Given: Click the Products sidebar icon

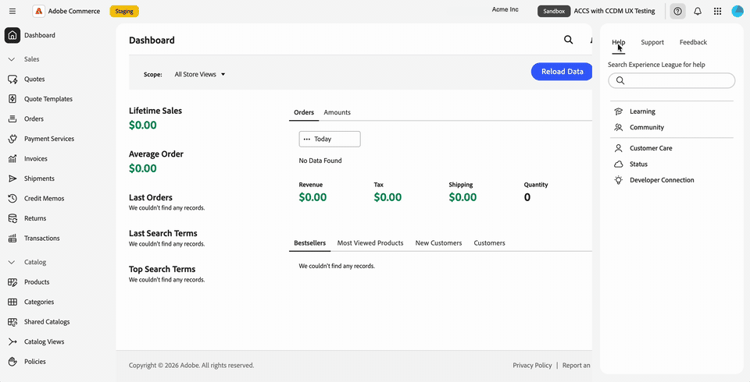Looking at the screenshot, I should [12, 282].
